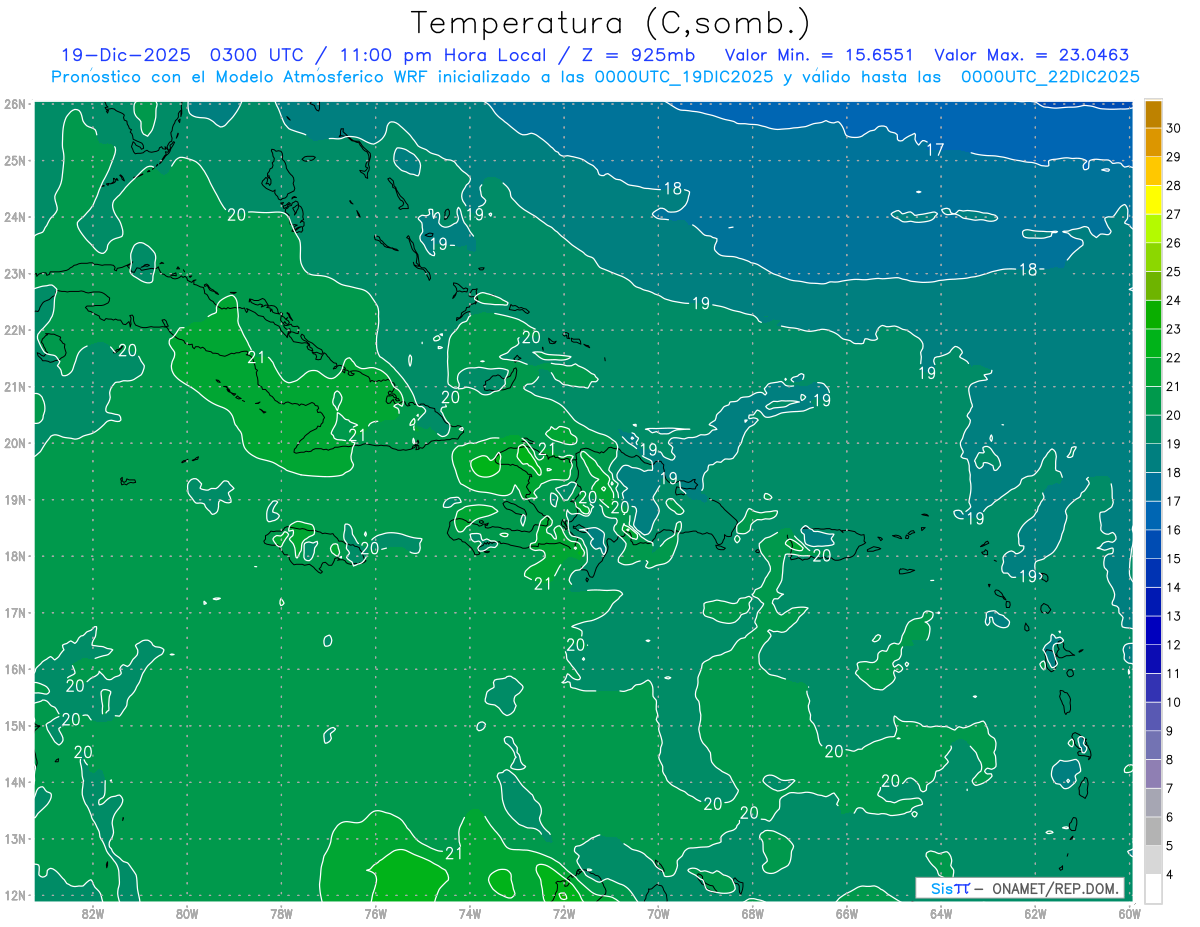Click the yellow swatch between 27 and 28
Image resolution: width=1200 pixels, height=927 pixels.
(x=1154, y=200)
